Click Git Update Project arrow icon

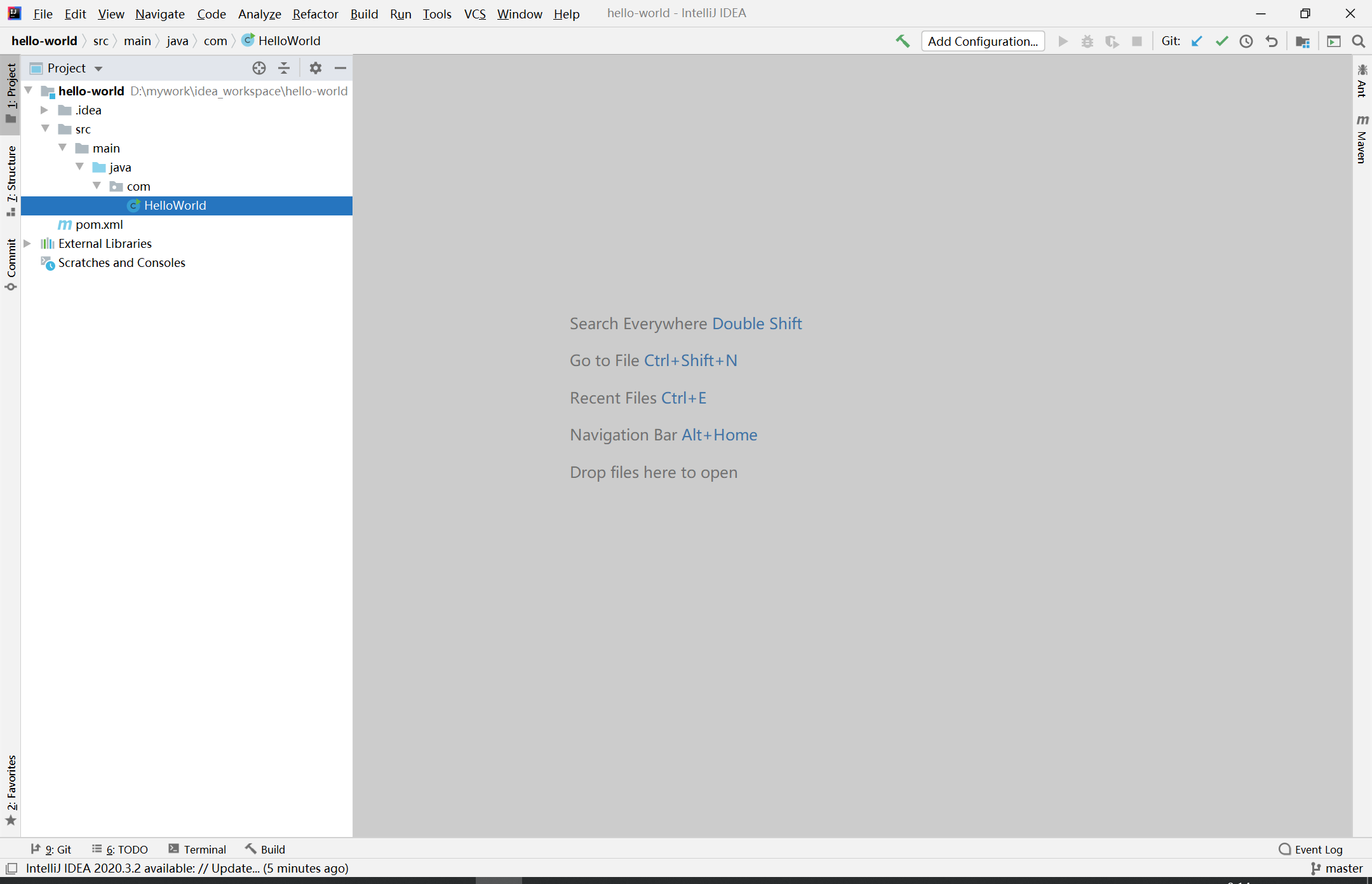coord(1197,41)
